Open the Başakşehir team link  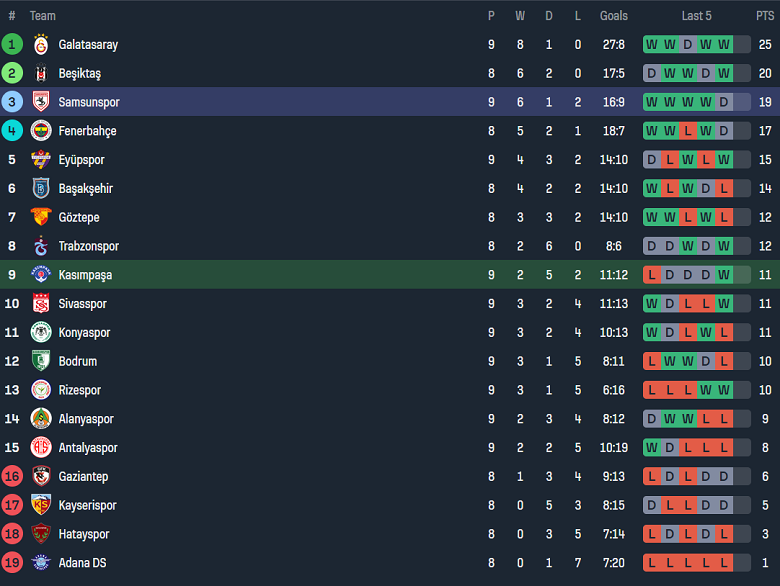[85, 188]
